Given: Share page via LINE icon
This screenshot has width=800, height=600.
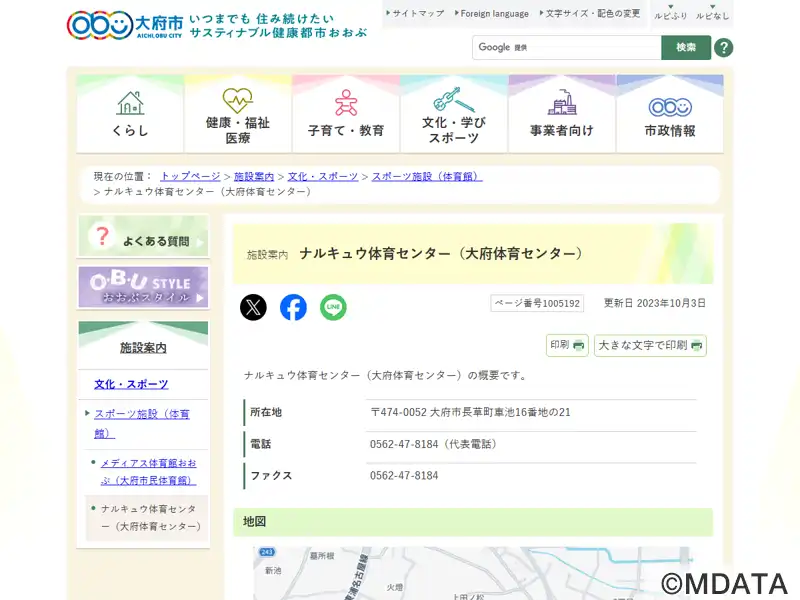Looking at the screenshot, I should point(333,307).
